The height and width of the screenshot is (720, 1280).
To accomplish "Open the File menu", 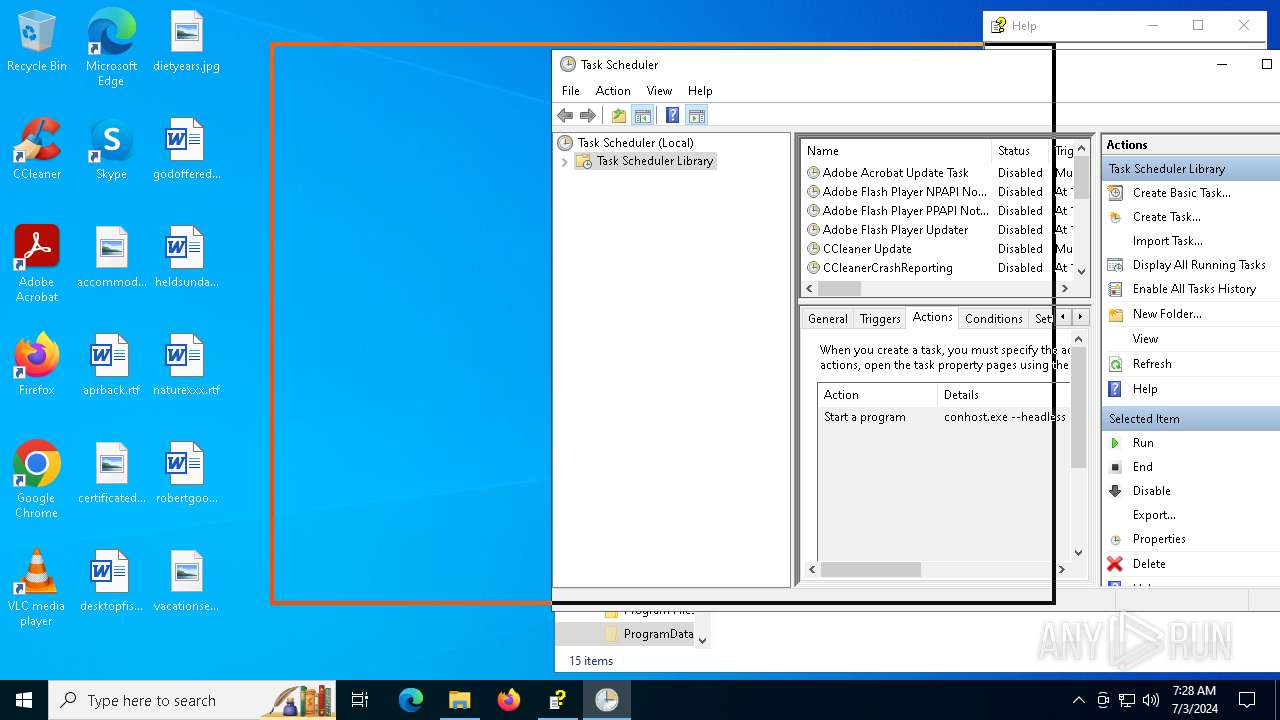I will point(571,91).
